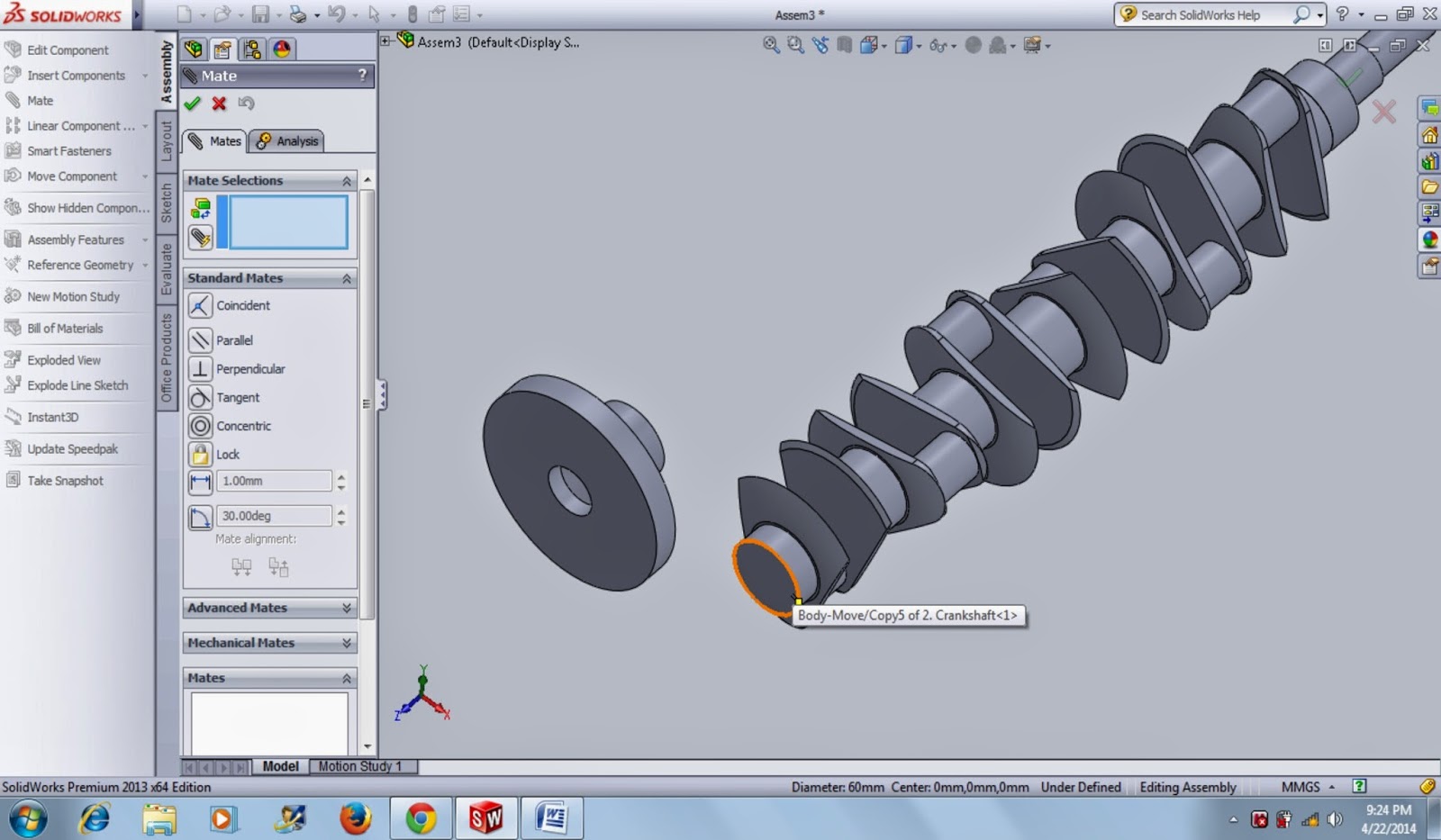Set mate alignment to Anti-Aligned
This screenshot has width=1441, height=840.
(x=278, y=566)
